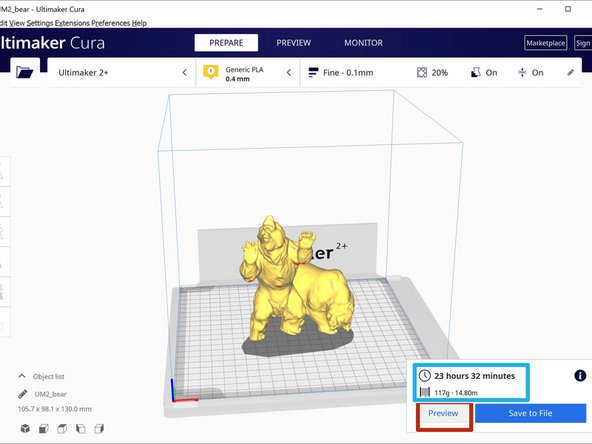Click the Object list label

(48, 376)
